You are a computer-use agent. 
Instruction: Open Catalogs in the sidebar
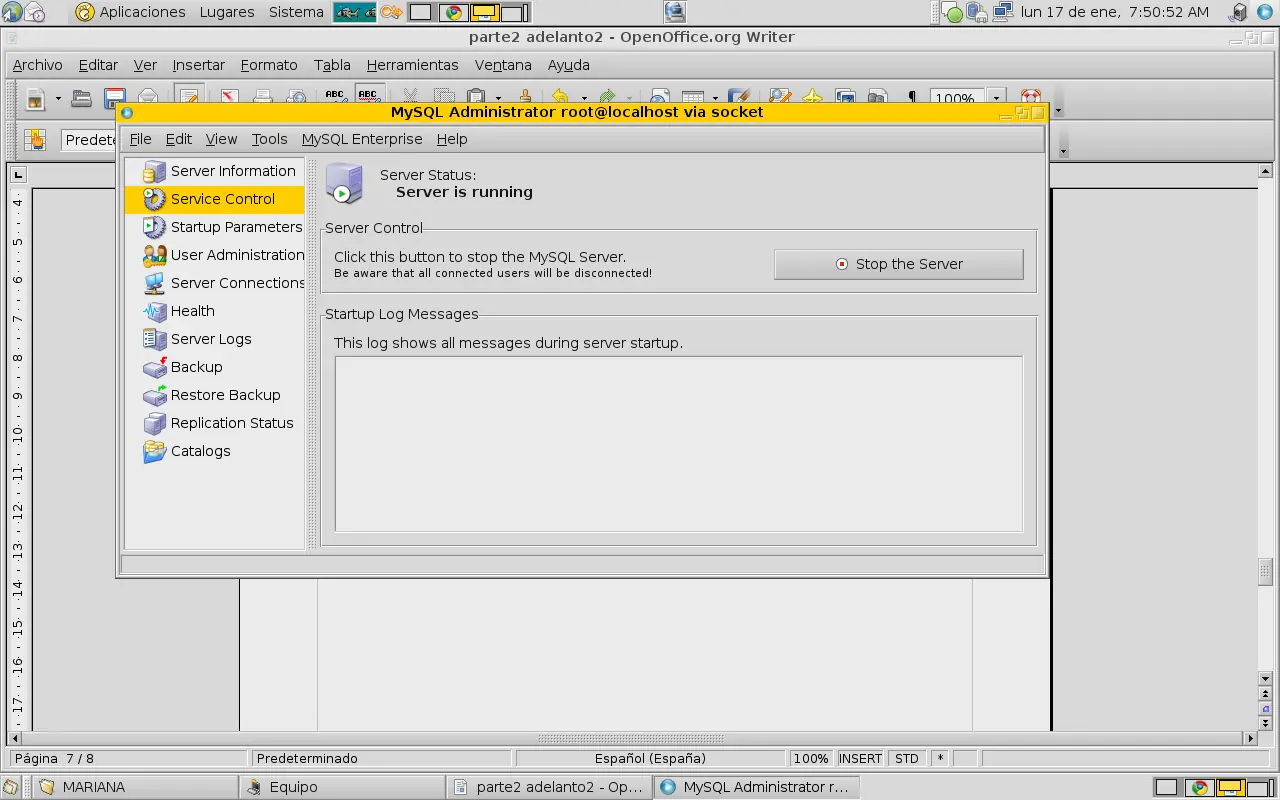214,451
